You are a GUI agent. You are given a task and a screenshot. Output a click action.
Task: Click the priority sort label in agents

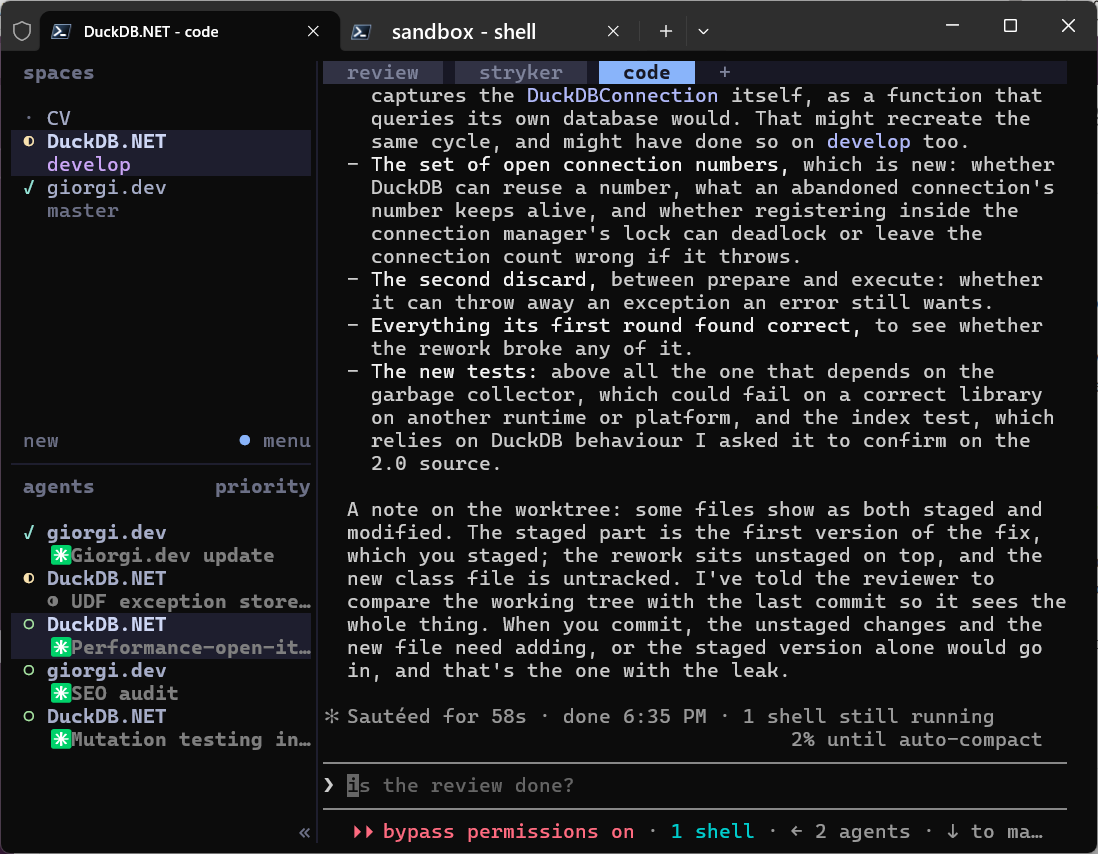(263, 486)
